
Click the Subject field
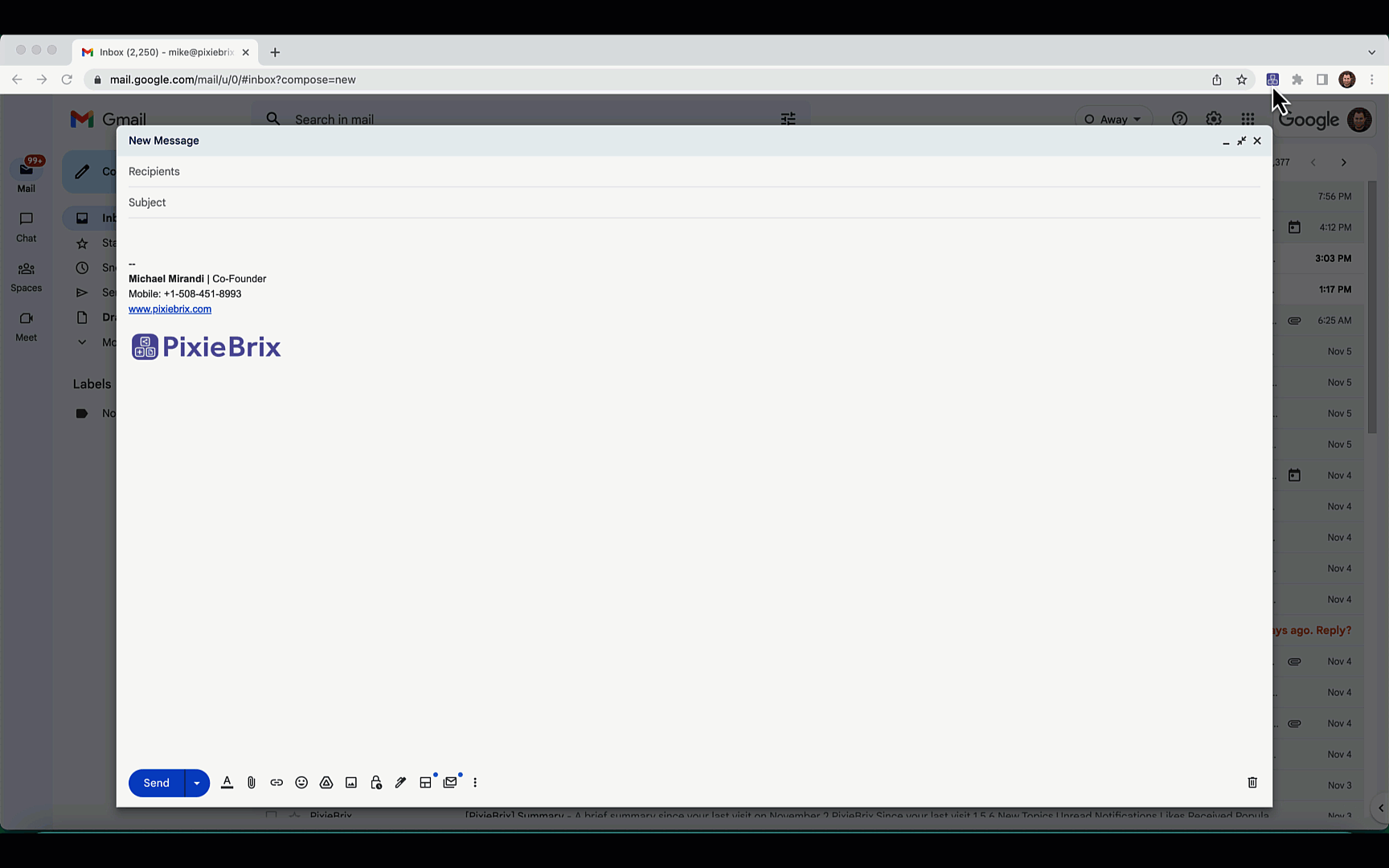pos(694,203)
